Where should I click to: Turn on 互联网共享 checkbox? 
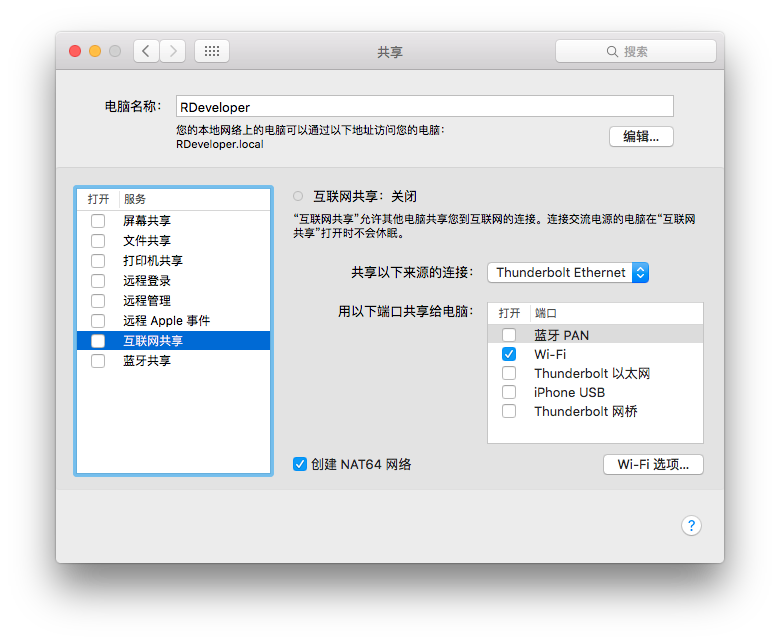tap(98, 341)
